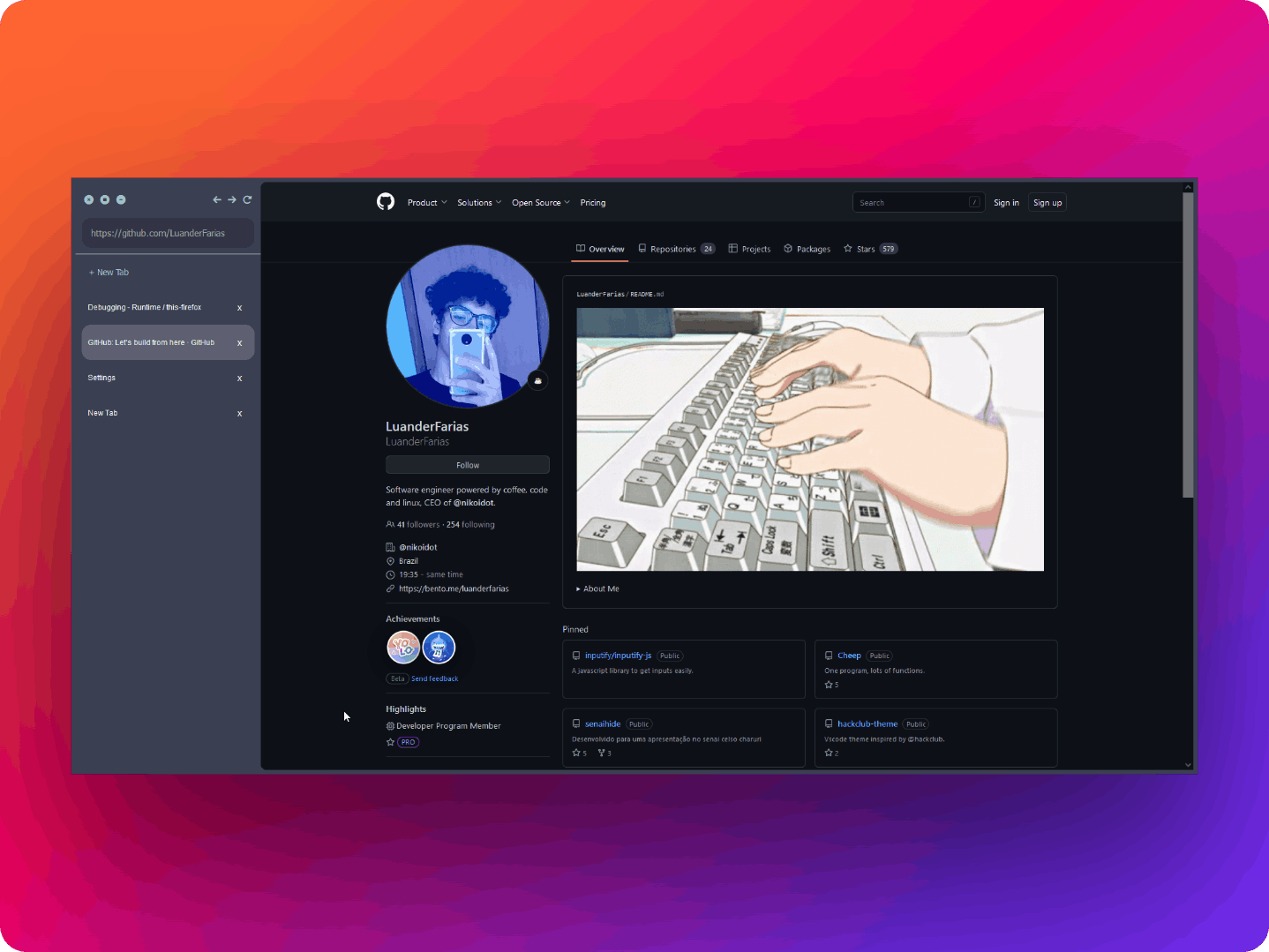Click the keyboard typing README image
Image resolution: width=1269 pixels, height=952 pixels.
coord(810,439)
